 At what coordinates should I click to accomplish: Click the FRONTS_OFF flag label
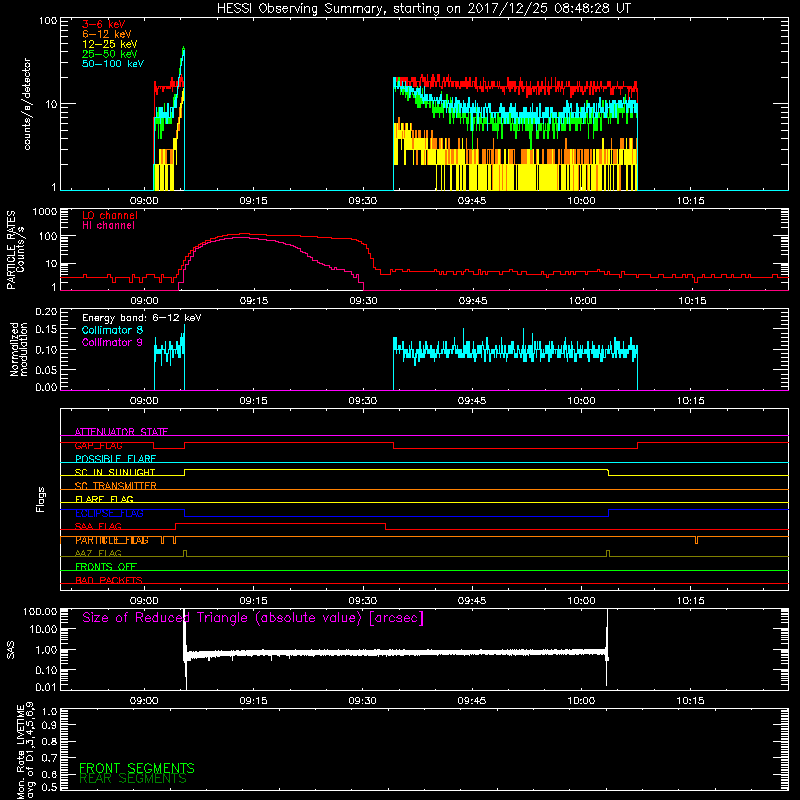click(106, 567)
